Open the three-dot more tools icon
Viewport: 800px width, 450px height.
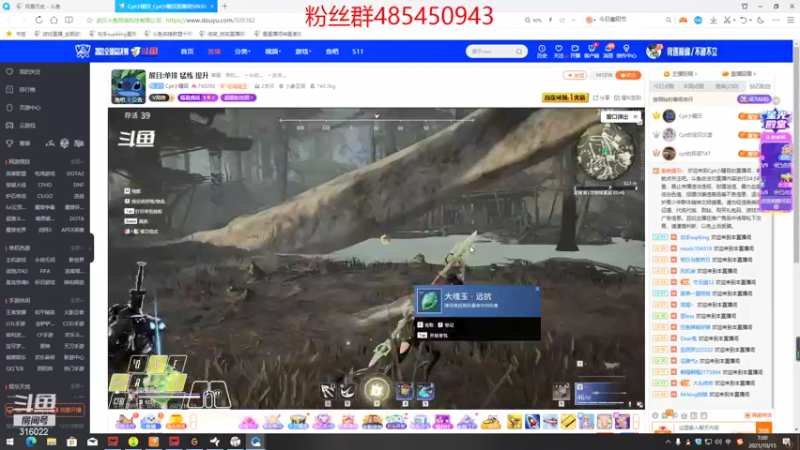[776, 20]
